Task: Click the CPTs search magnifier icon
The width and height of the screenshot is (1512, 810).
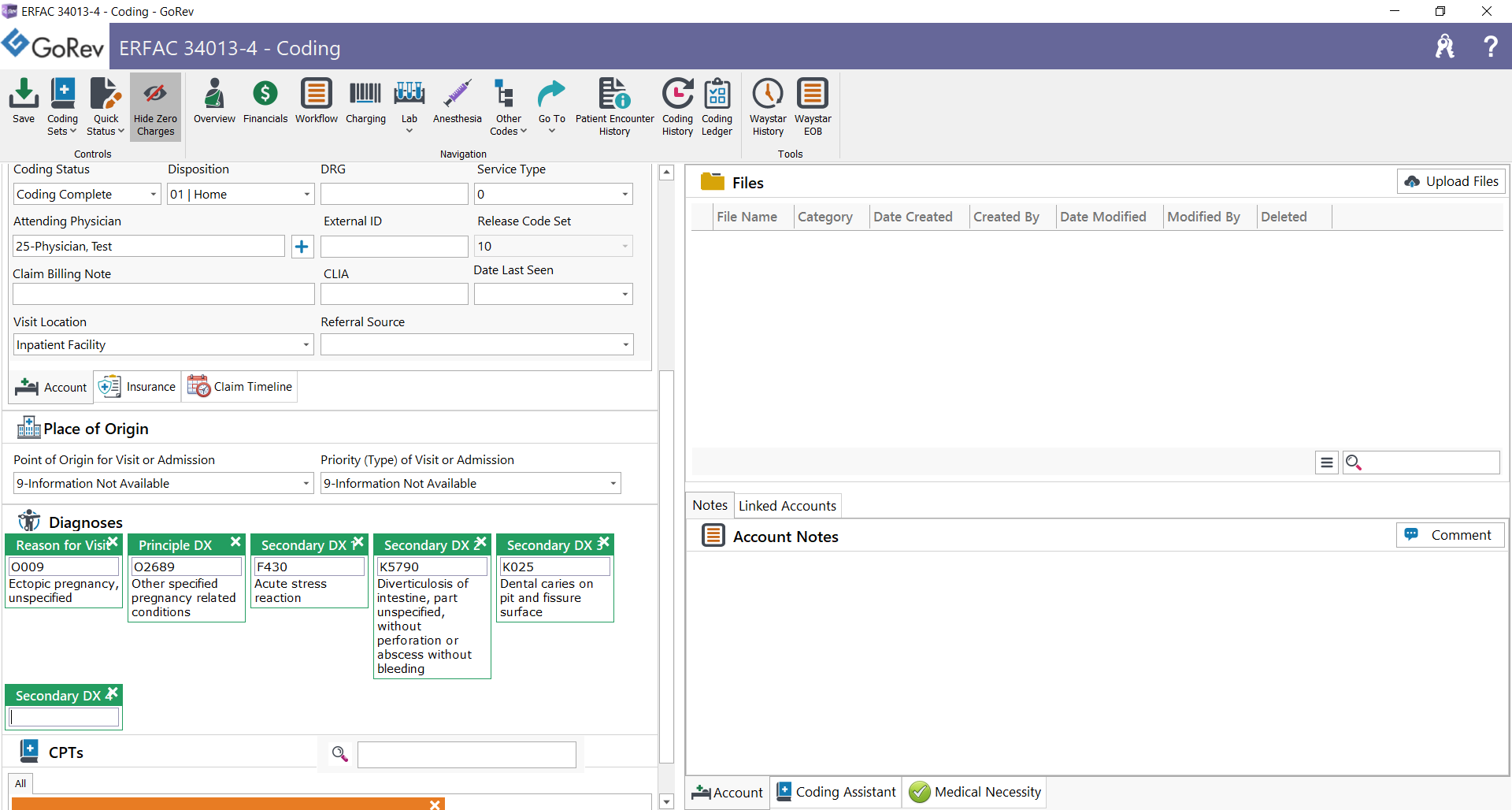Action: pyautogui.click(x=339, y=754)
